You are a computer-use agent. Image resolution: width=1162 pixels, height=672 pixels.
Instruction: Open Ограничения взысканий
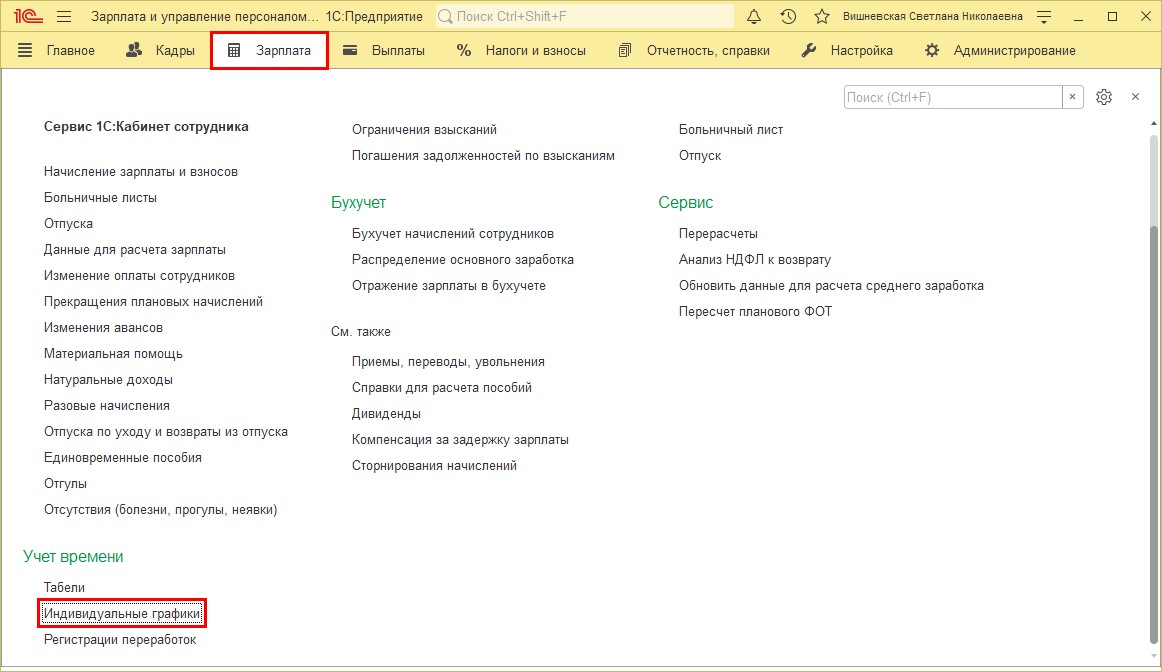(x=425, y=130)
